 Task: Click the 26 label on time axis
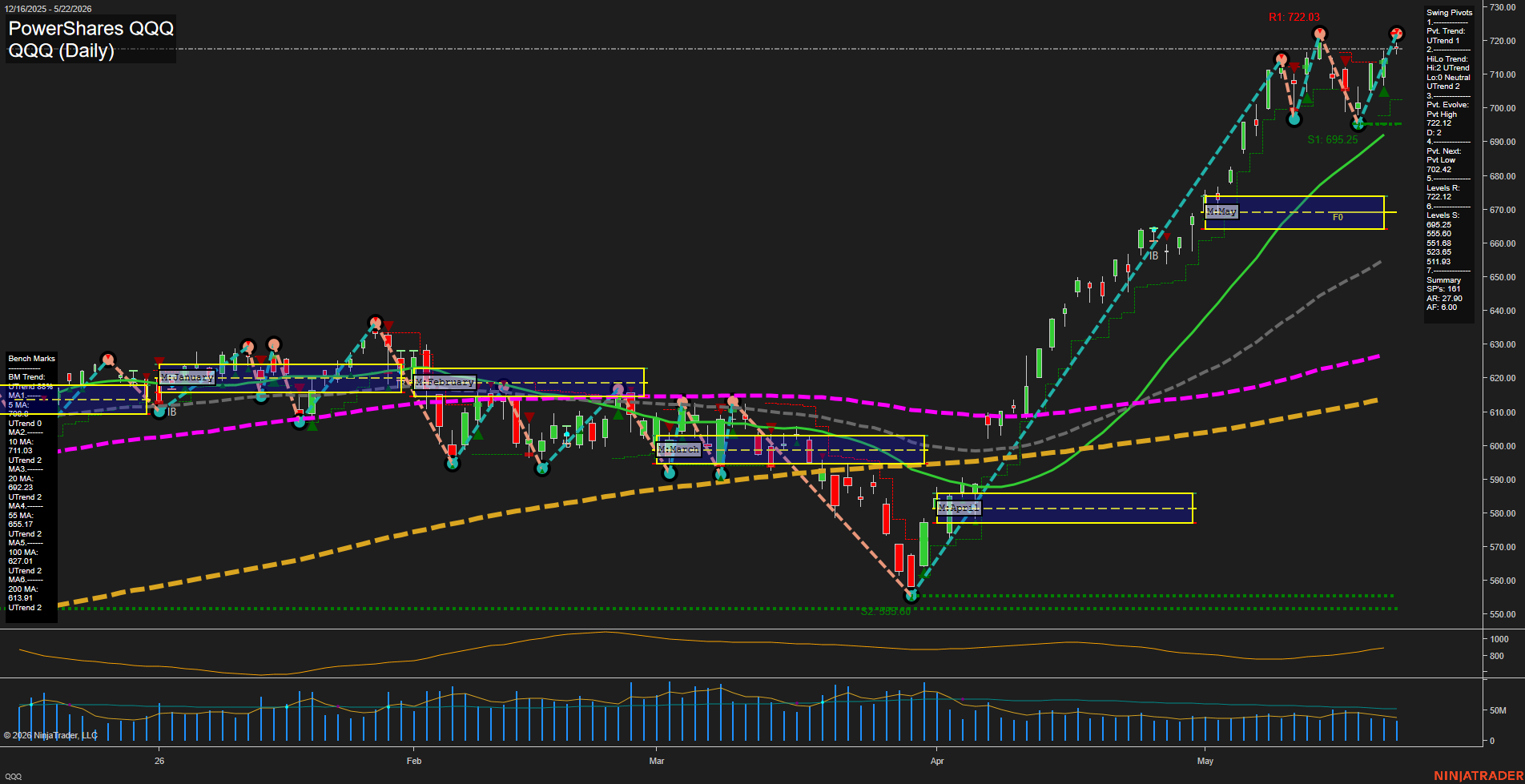coord(159,761)
